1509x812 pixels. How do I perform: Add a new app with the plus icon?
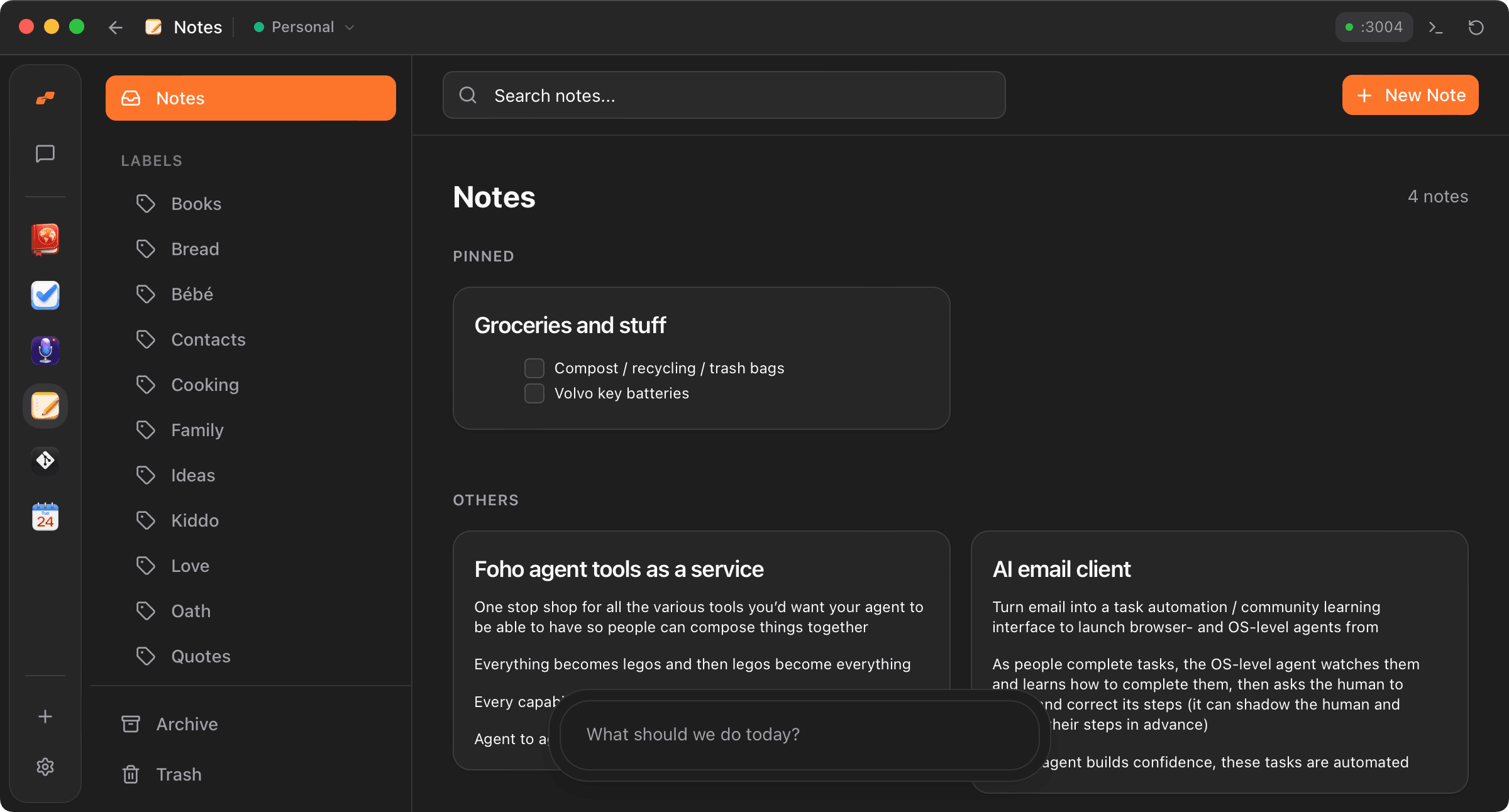(45, 716)
